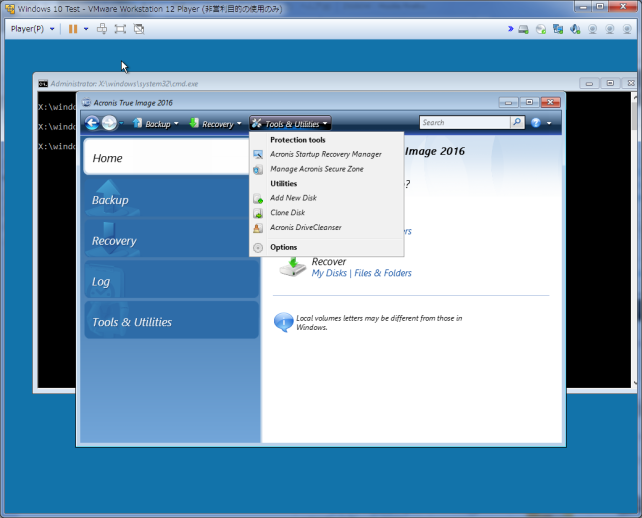
Task: Open the Recovery toolbar menu
Action: pos(215,123)
